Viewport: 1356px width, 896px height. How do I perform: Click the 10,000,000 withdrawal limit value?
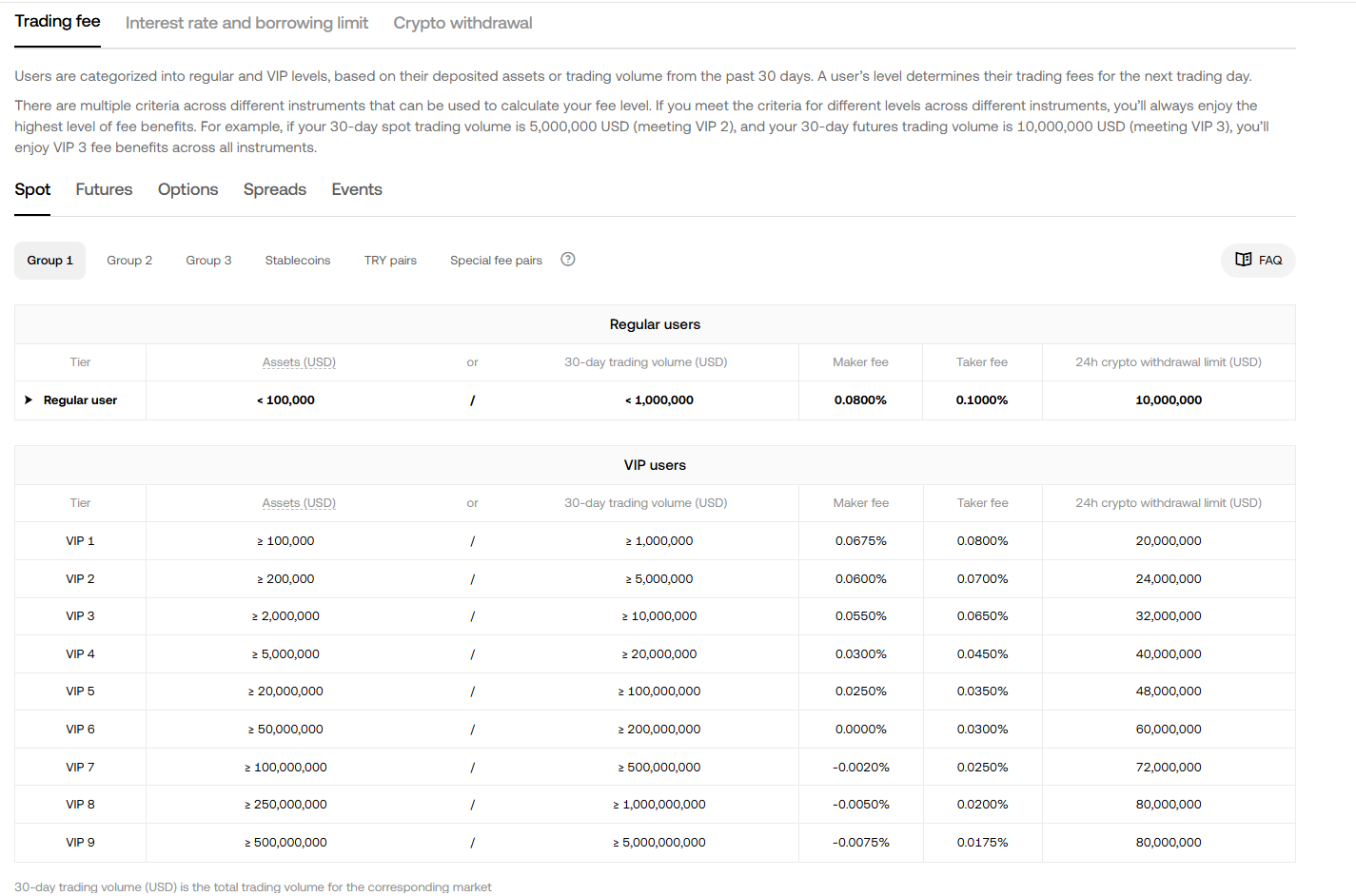point(1169,400)
